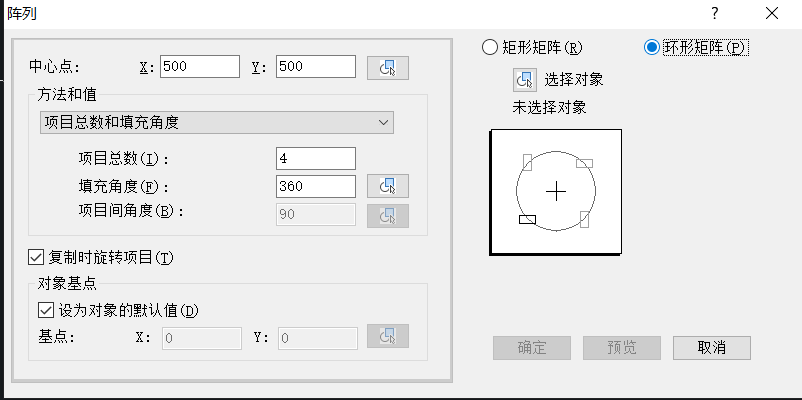
Task: Click the 预览 button
Action: pos(621,348)
